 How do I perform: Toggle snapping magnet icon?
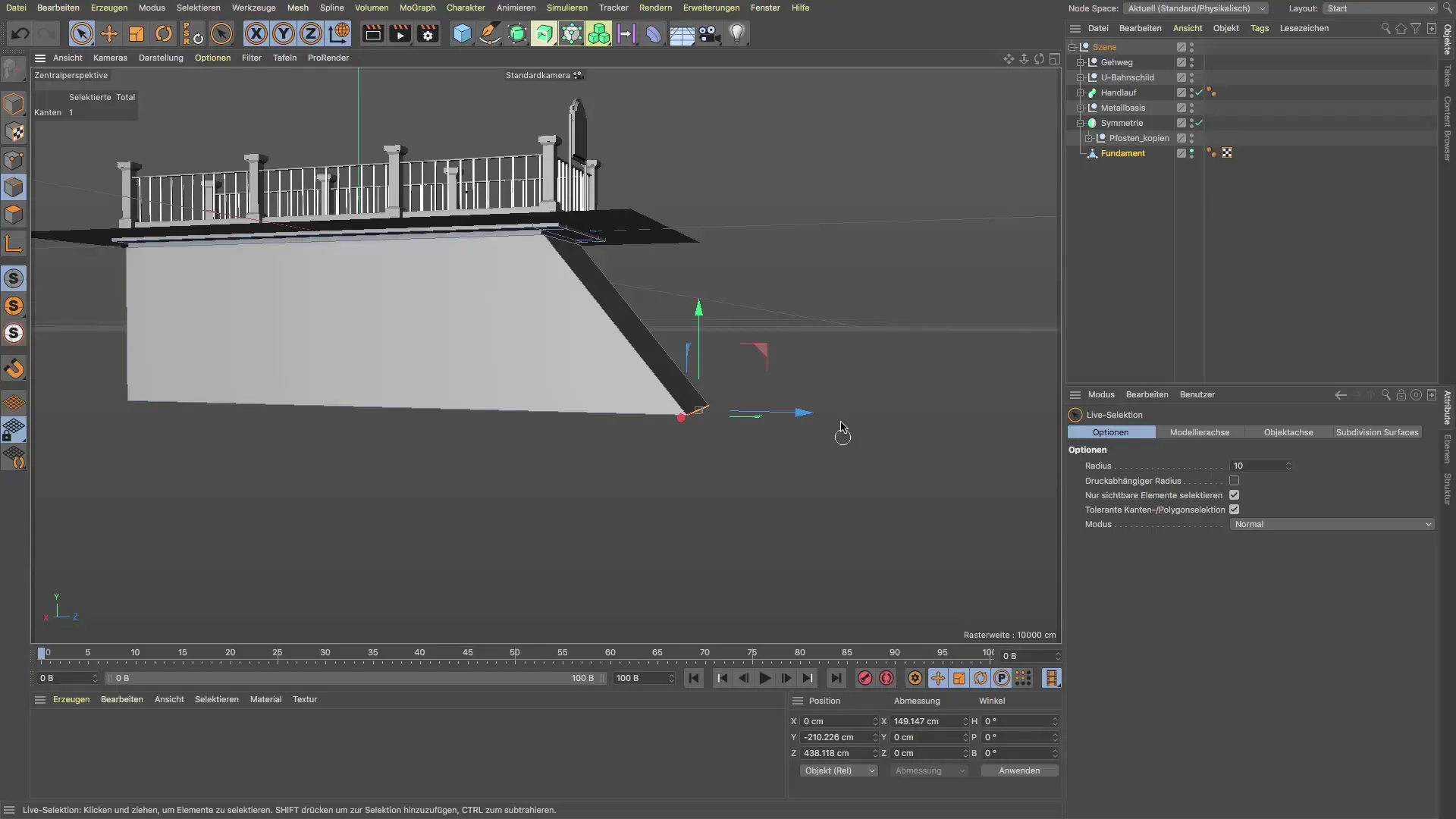tap(14, 369)
